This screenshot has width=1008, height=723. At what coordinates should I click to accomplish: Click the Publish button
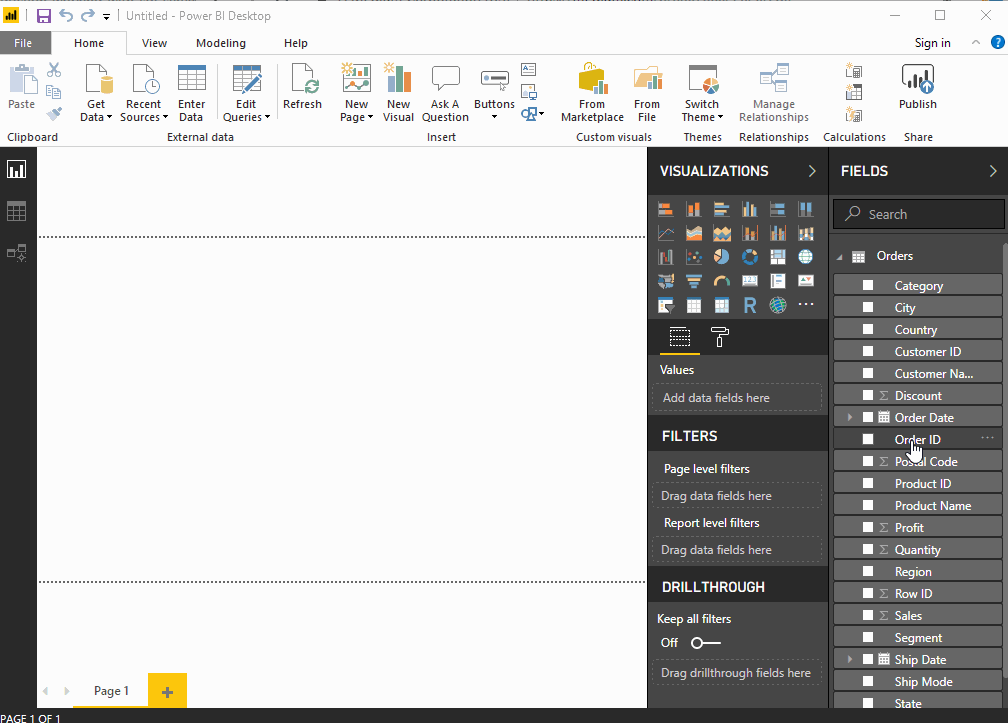point(917,87)
